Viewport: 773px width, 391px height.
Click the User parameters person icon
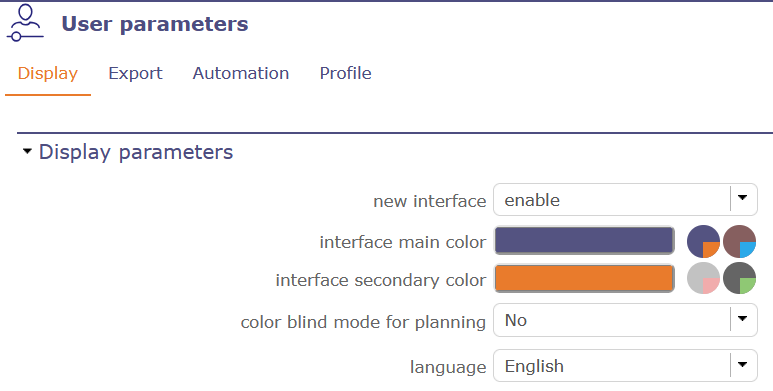(x=25, y=23)
